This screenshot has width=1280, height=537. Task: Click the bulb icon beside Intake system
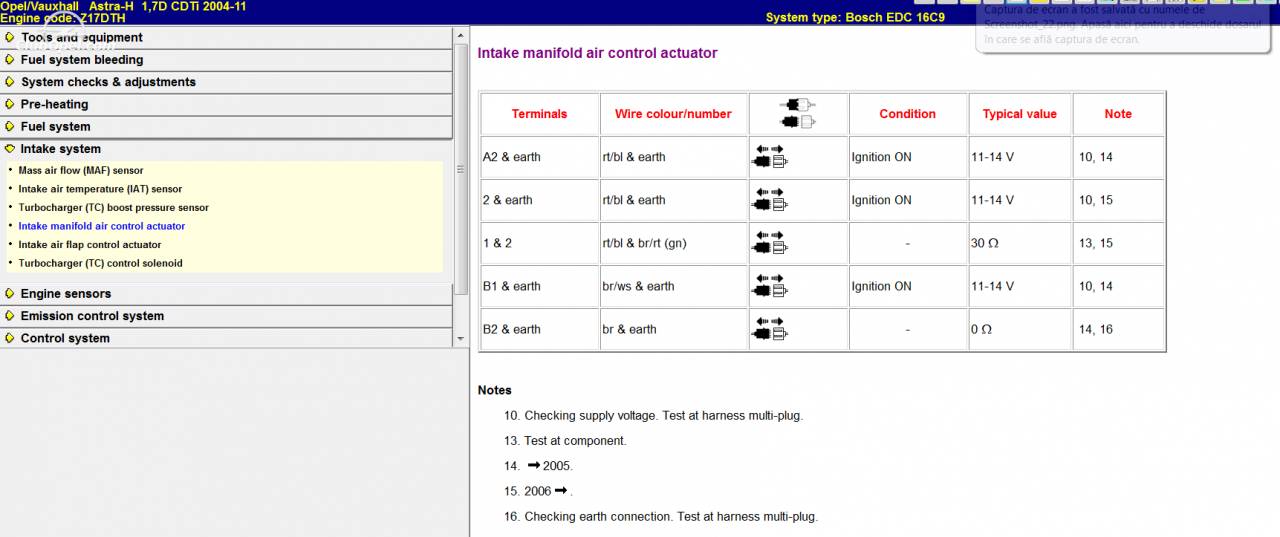[10, 149]
